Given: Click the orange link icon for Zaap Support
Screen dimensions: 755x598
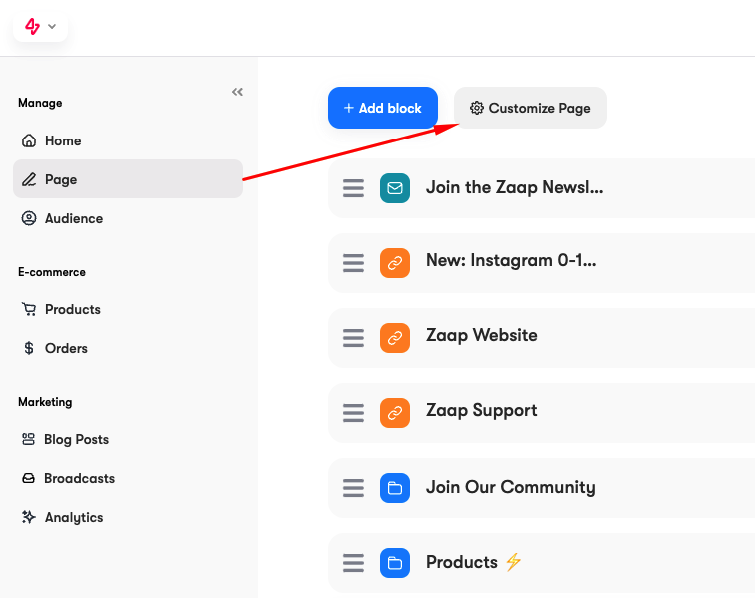Looking at the screenshot, I should click(395, 413).
